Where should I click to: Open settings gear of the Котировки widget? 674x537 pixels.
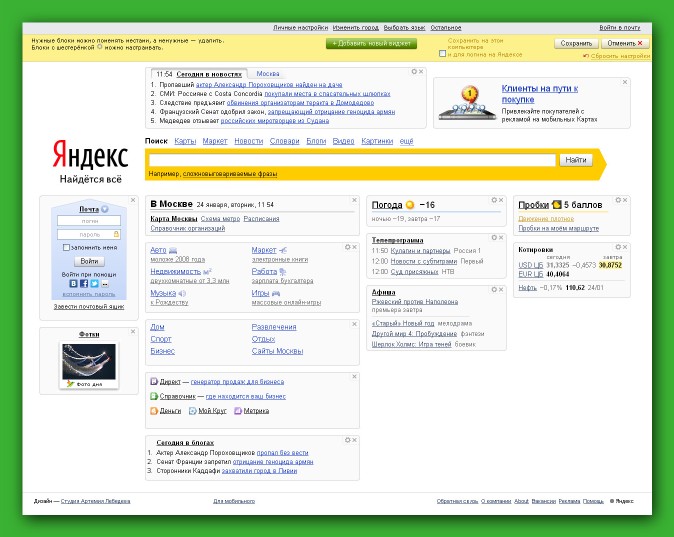[618, 247]
